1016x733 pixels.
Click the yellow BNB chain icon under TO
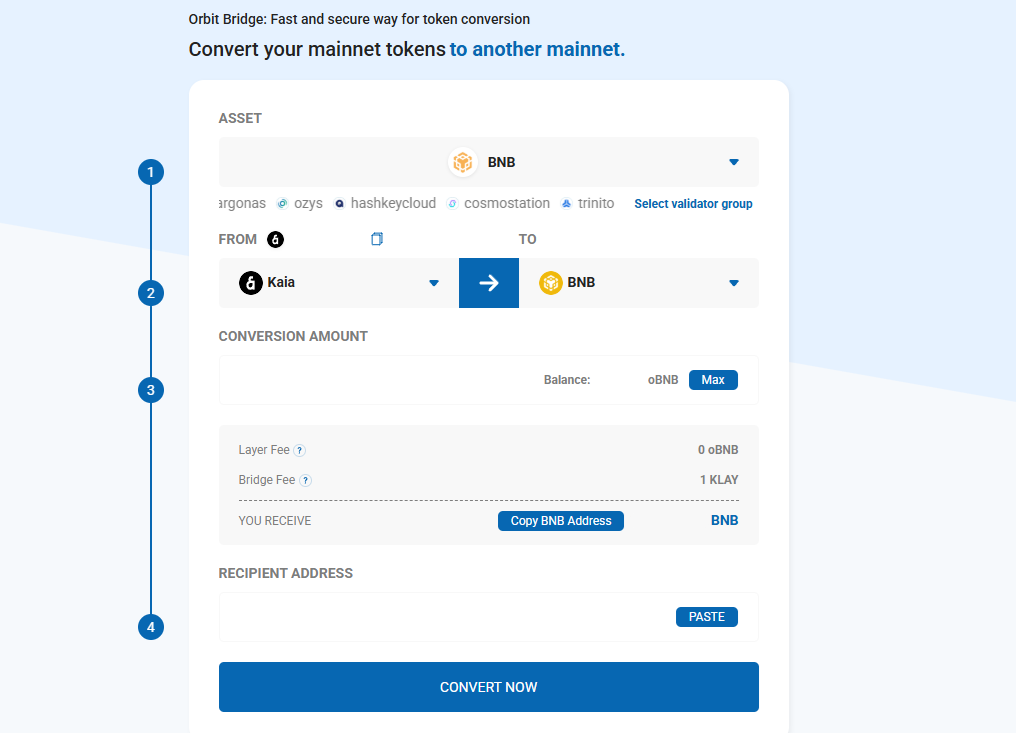point(551,283)
